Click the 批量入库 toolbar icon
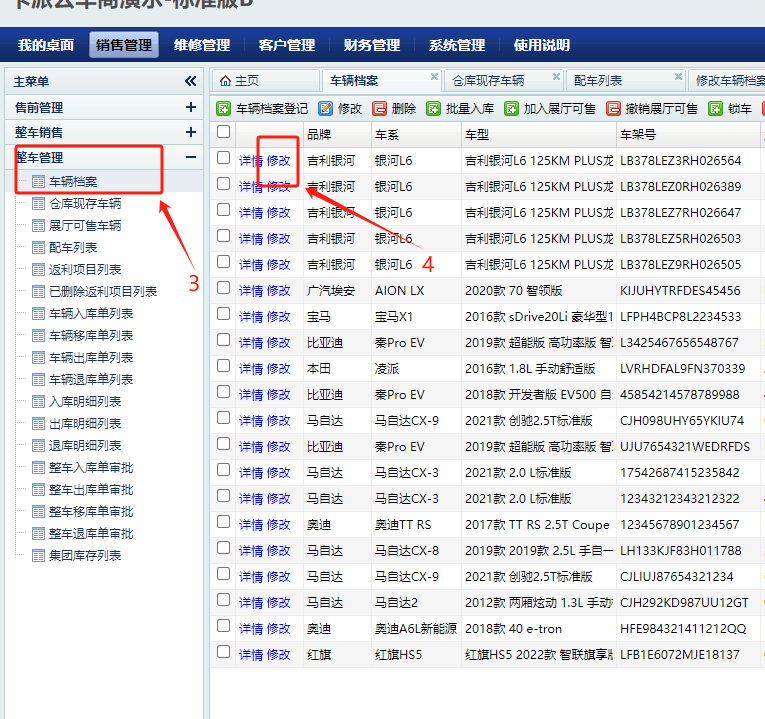This screenshot has height=719, width=765. click(434, 108)
